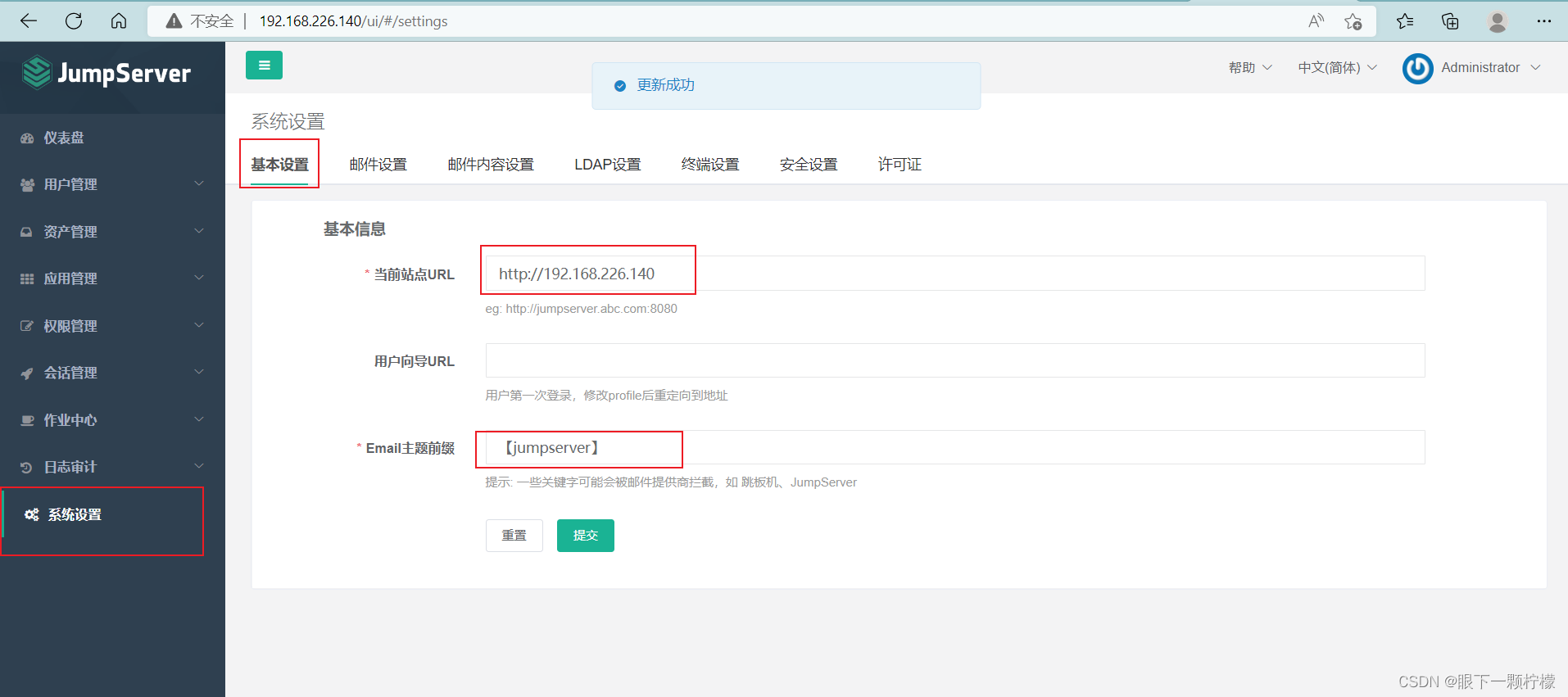
Task: Click the Administrator power avatar icon
Action: (1417, 68)
